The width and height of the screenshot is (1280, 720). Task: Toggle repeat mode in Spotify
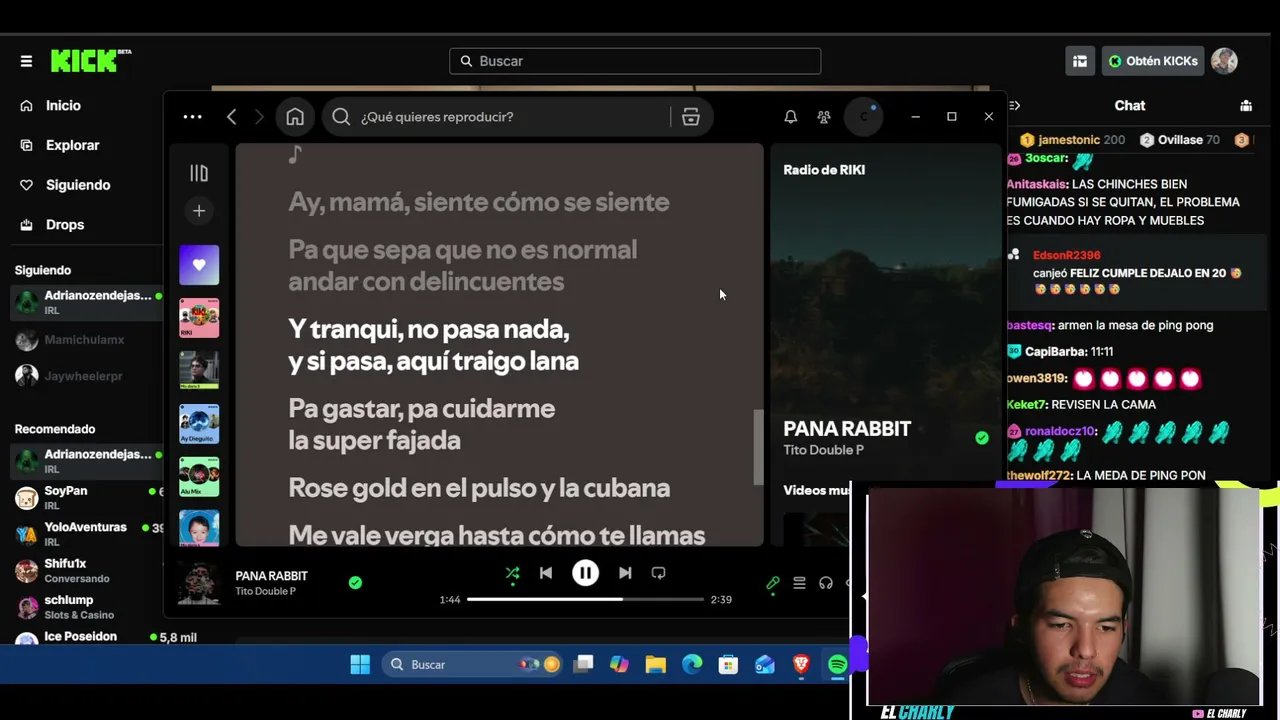pos(658,573)
